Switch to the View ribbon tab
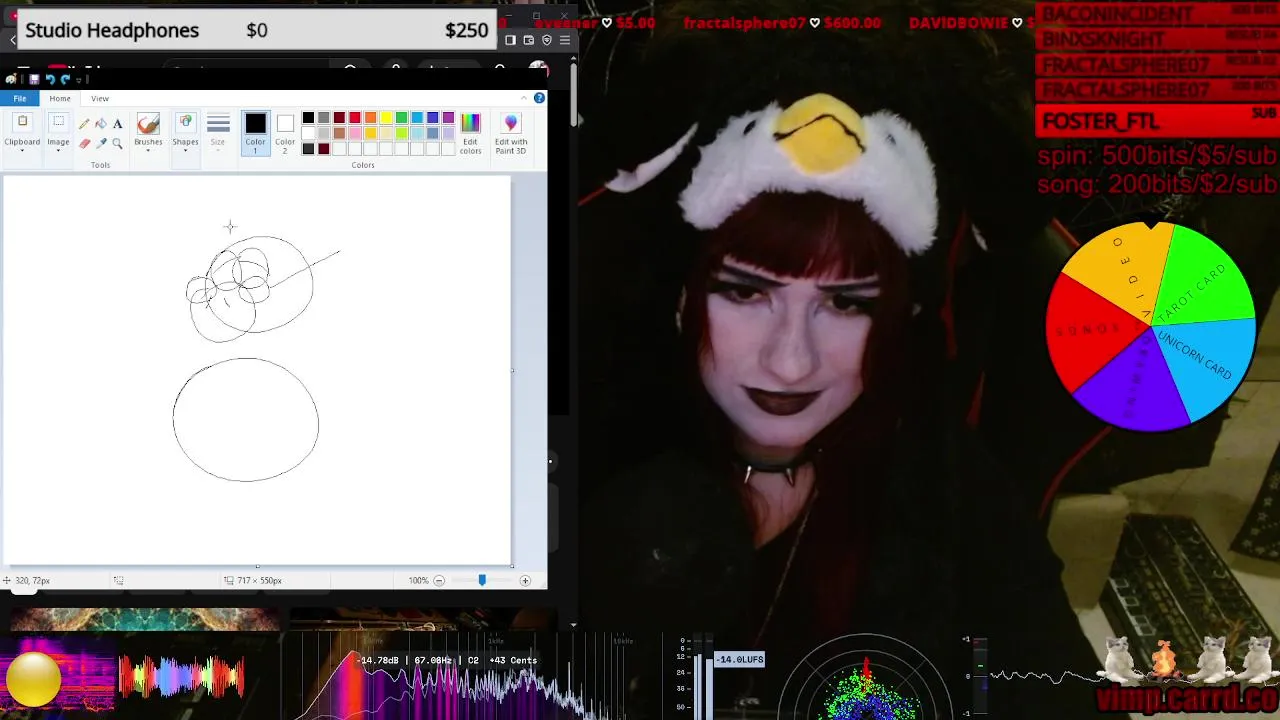Screen dimensions: 1280x720 [x=100, y=98]
